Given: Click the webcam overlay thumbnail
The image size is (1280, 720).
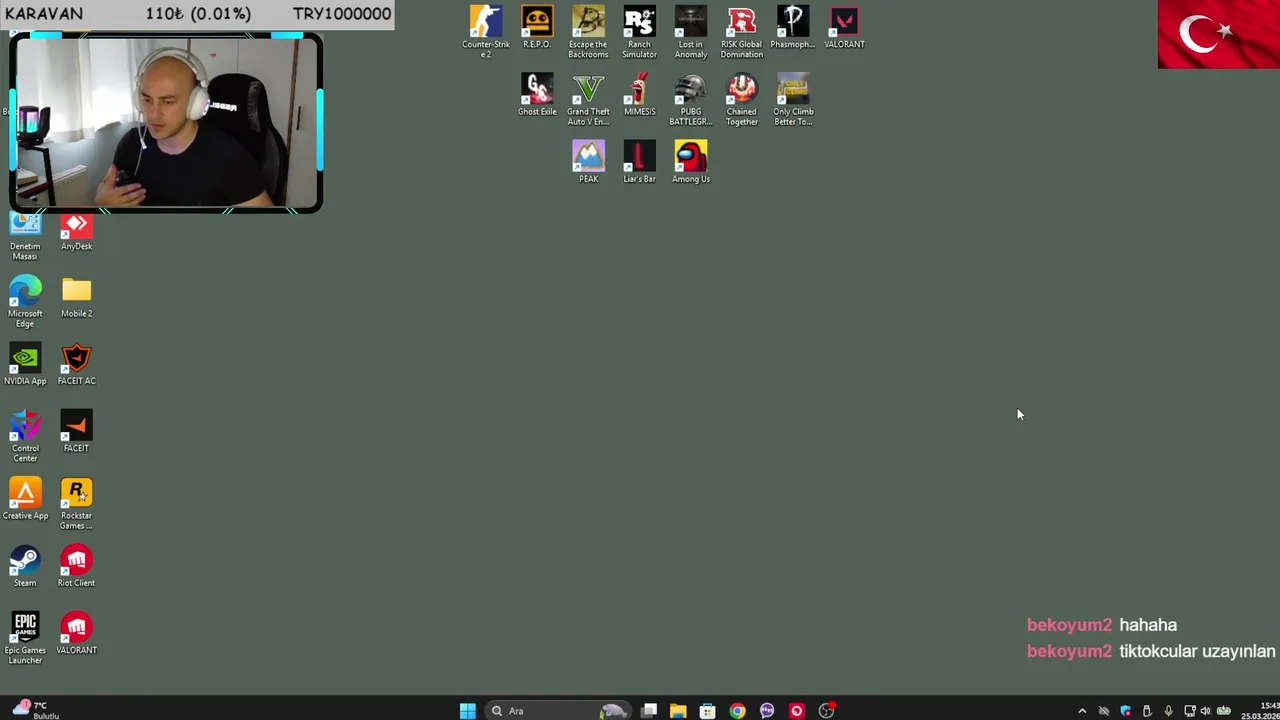Looking at the screenshot, I should 166,122.
